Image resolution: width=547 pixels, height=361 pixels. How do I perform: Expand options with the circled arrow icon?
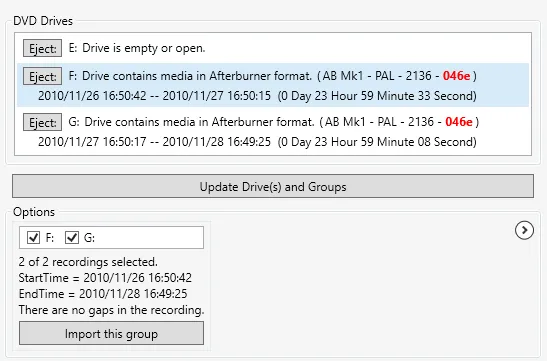tap(524, 230)
